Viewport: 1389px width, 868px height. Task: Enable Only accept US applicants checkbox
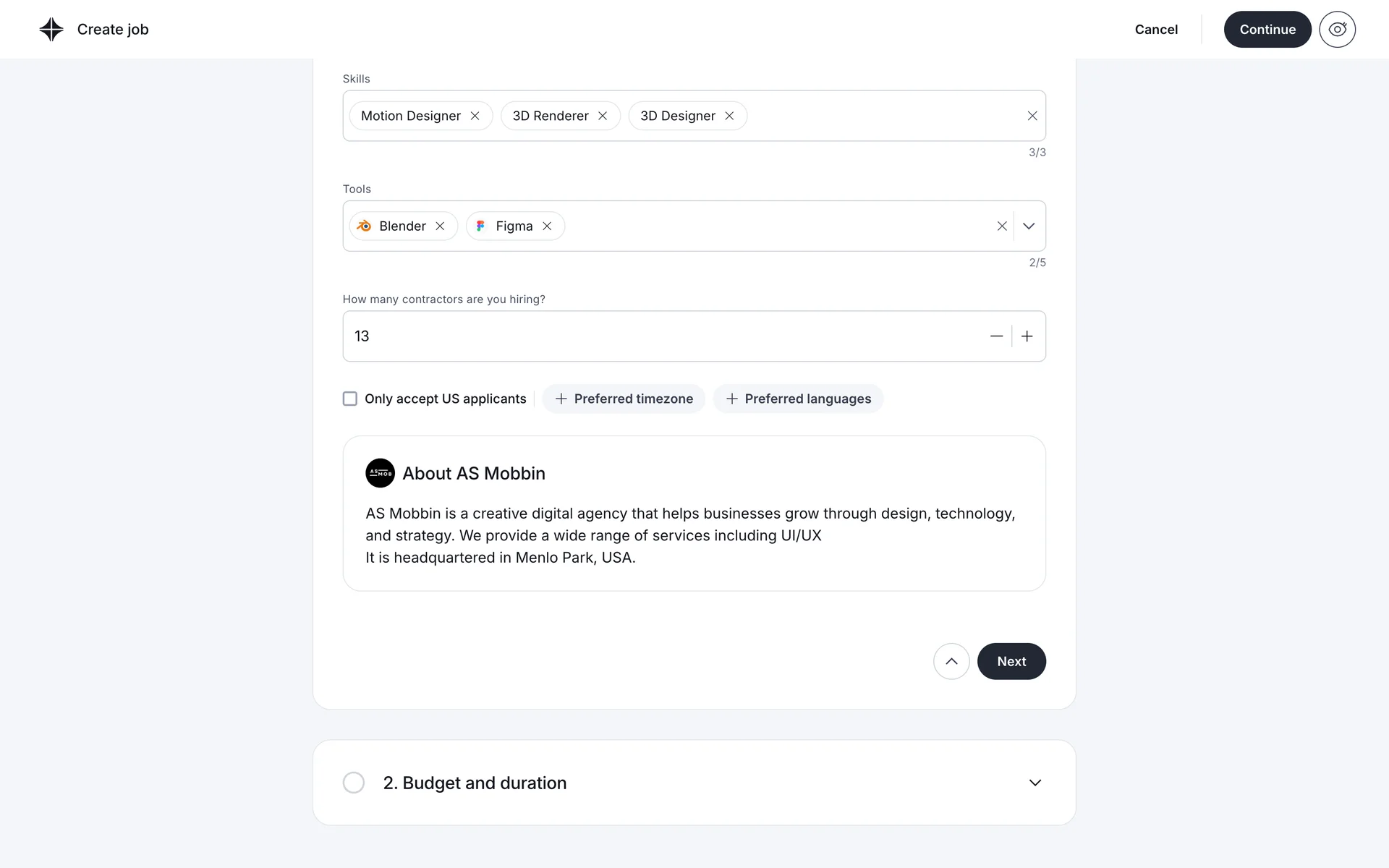(x=350, y=399)
